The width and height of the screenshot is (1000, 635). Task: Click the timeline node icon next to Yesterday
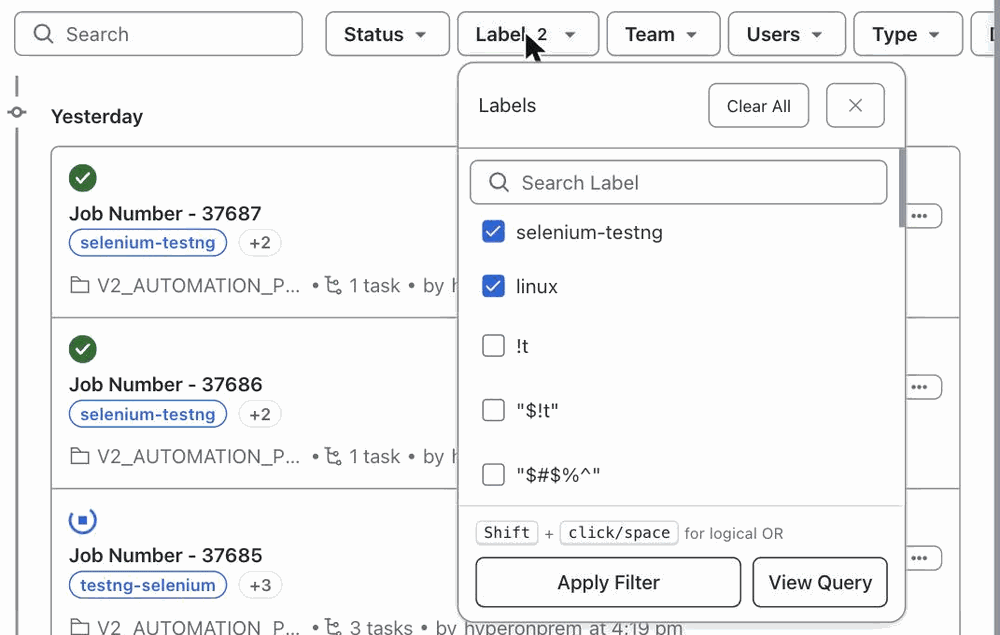(17, 113)
